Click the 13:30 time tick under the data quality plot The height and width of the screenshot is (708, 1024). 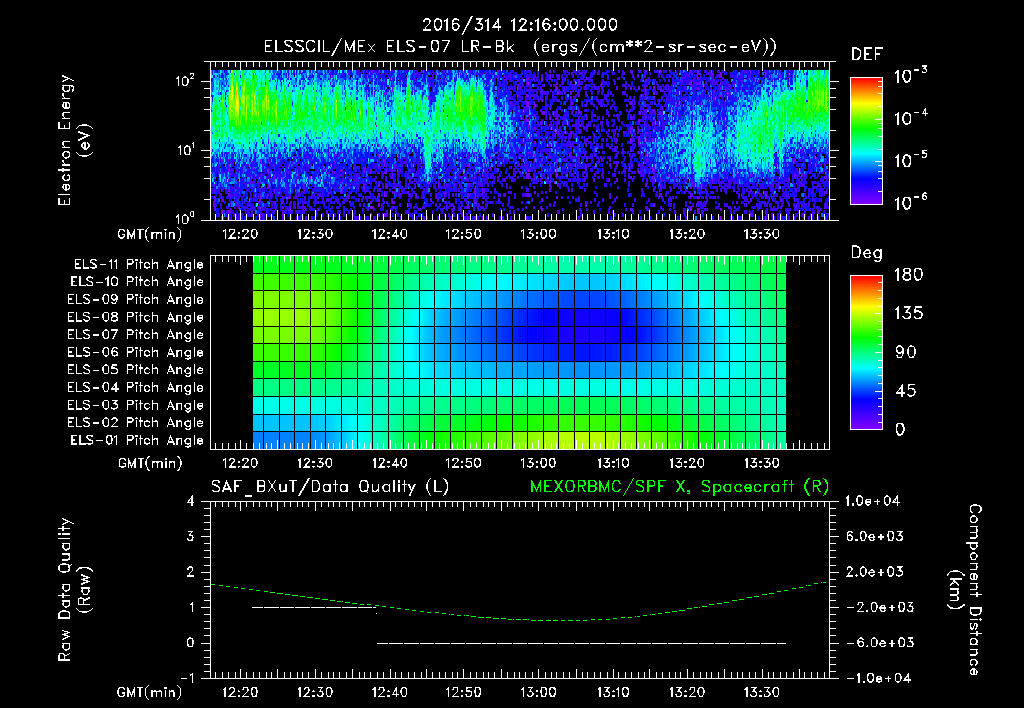(761, 692)
